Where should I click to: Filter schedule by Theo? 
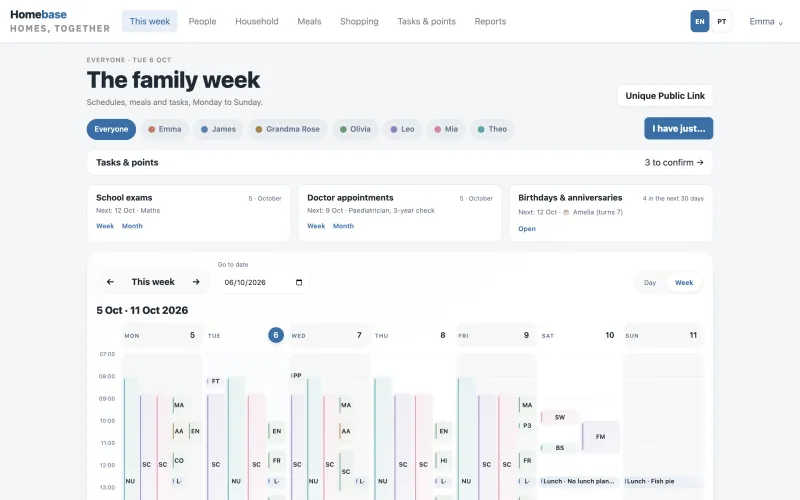tap(492, 129)
